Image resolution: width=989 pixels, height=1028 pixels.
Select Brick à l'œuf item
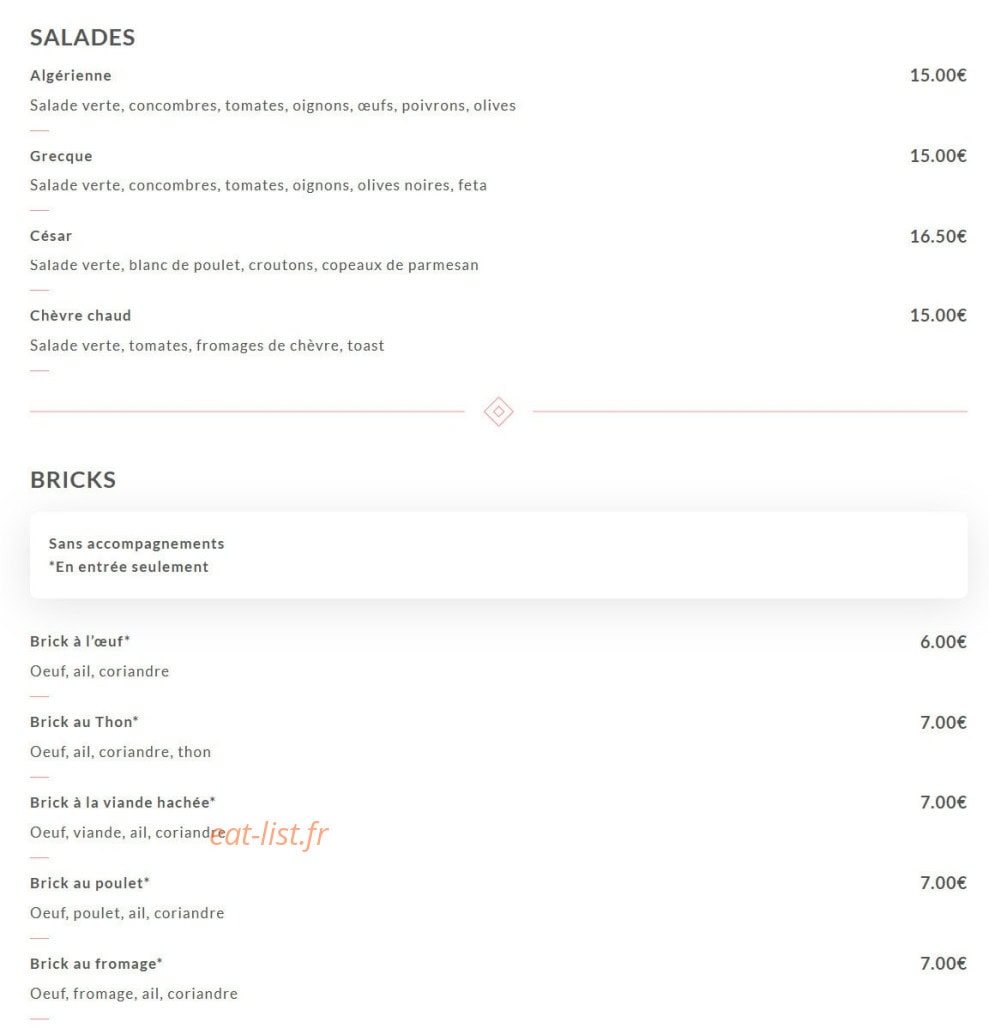(x=80, y=642)
